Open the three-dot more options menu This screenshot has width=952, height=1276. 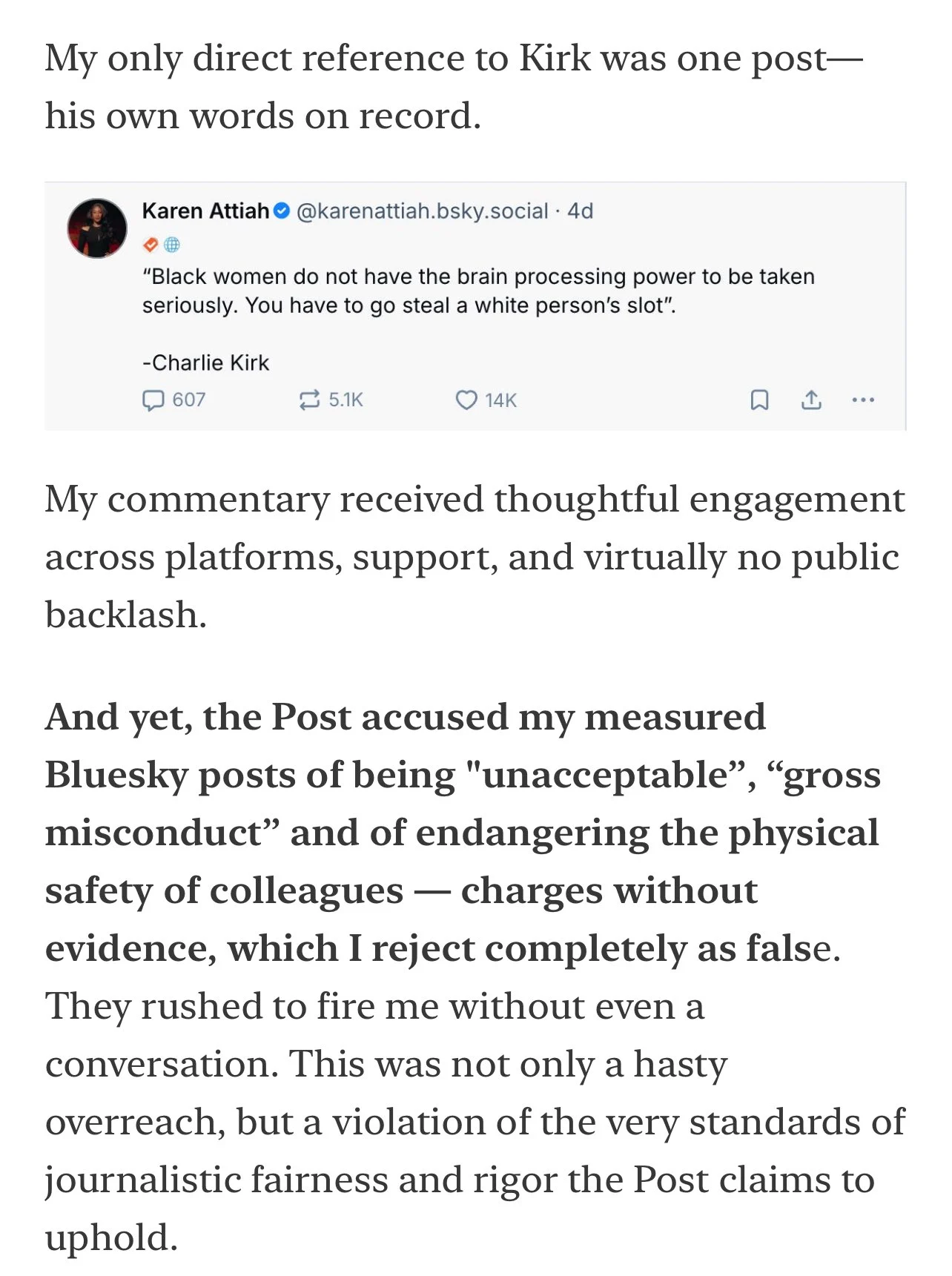tap(863, 400)
